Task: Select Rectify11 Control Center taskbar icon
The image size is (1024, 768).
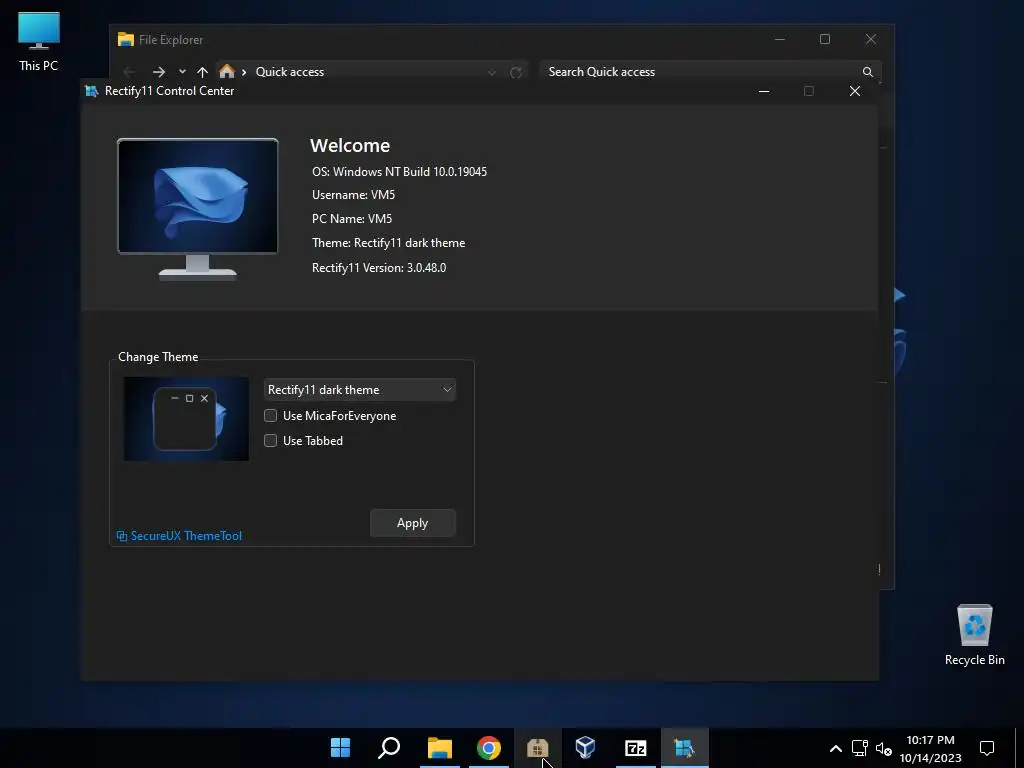Action: click(x=684, y=748)
